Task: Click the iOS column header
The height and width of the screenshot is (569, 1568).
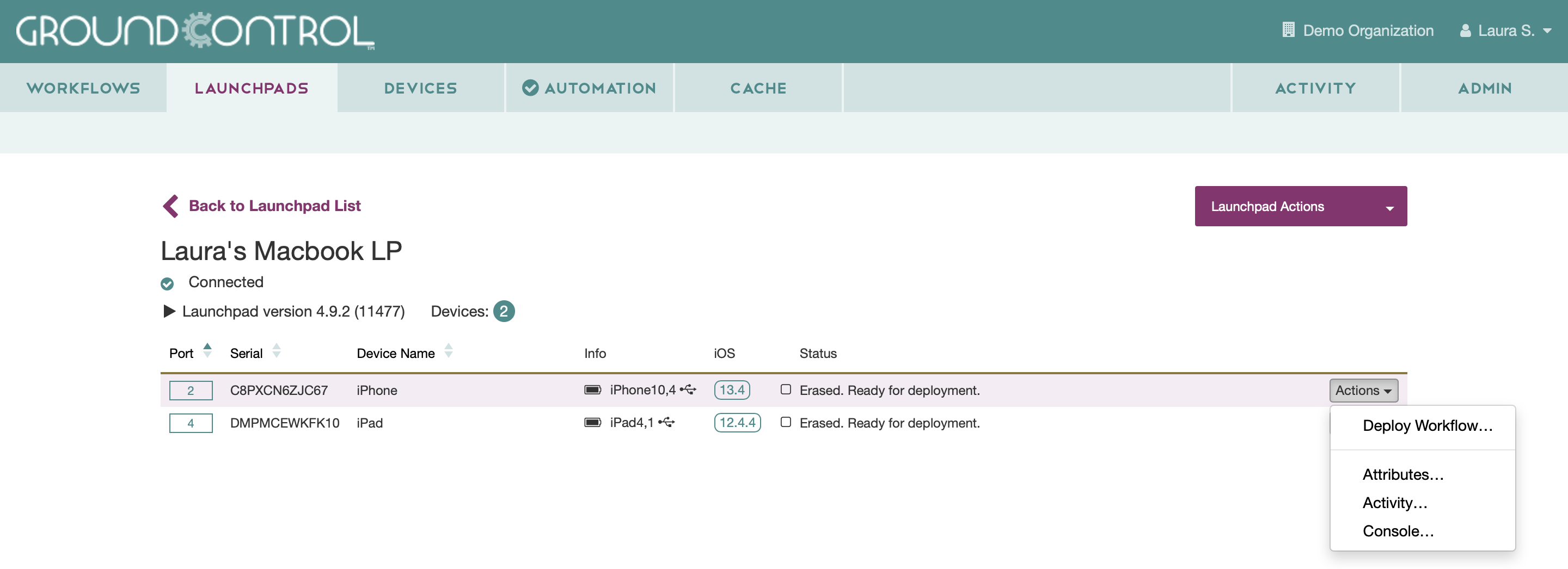Action: [x=724, y=353]
